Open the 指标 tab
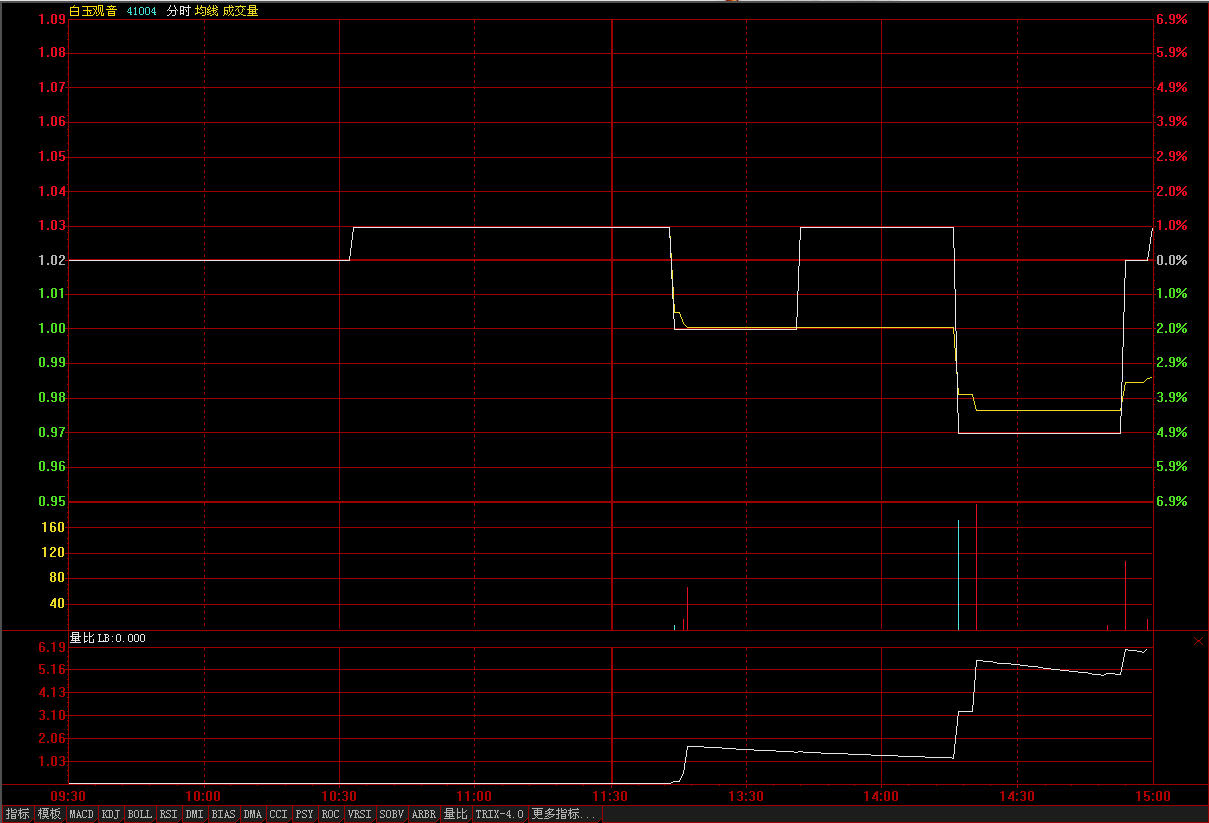This screenshot has width=1209, height=823. [x=17, y=814]
